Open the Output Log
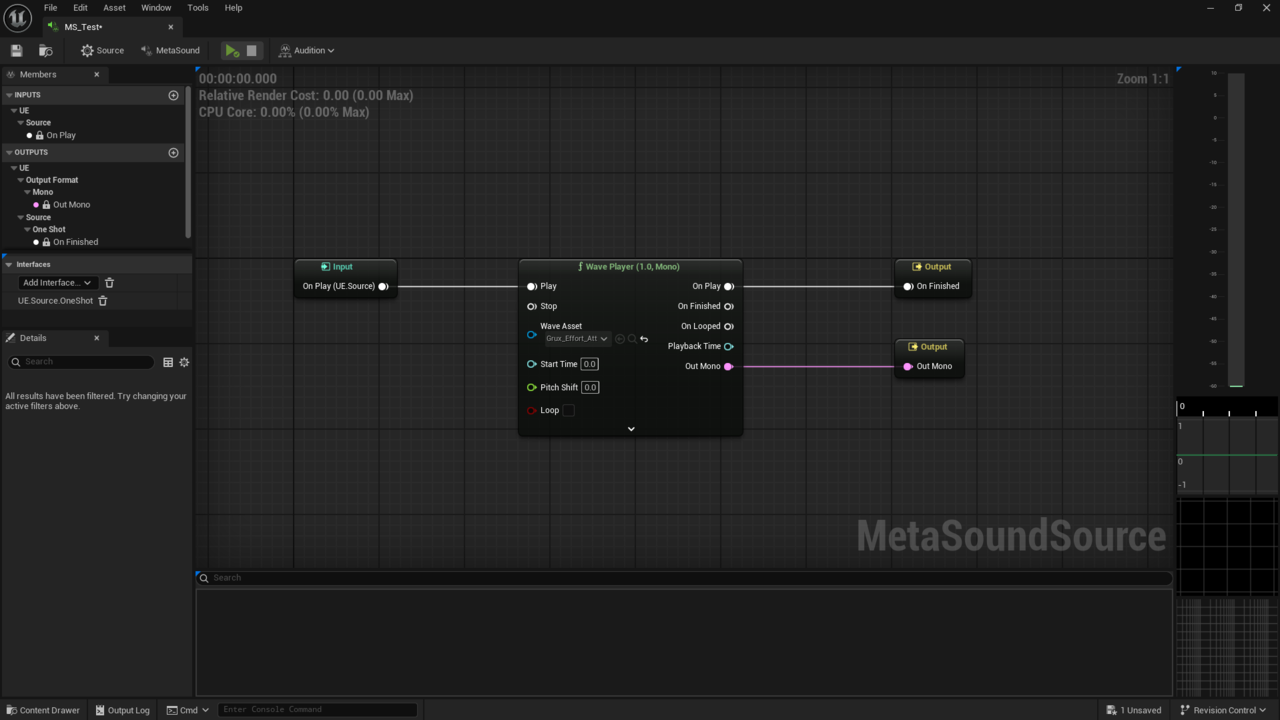The image size is (1280, 720). pos(122,710)
